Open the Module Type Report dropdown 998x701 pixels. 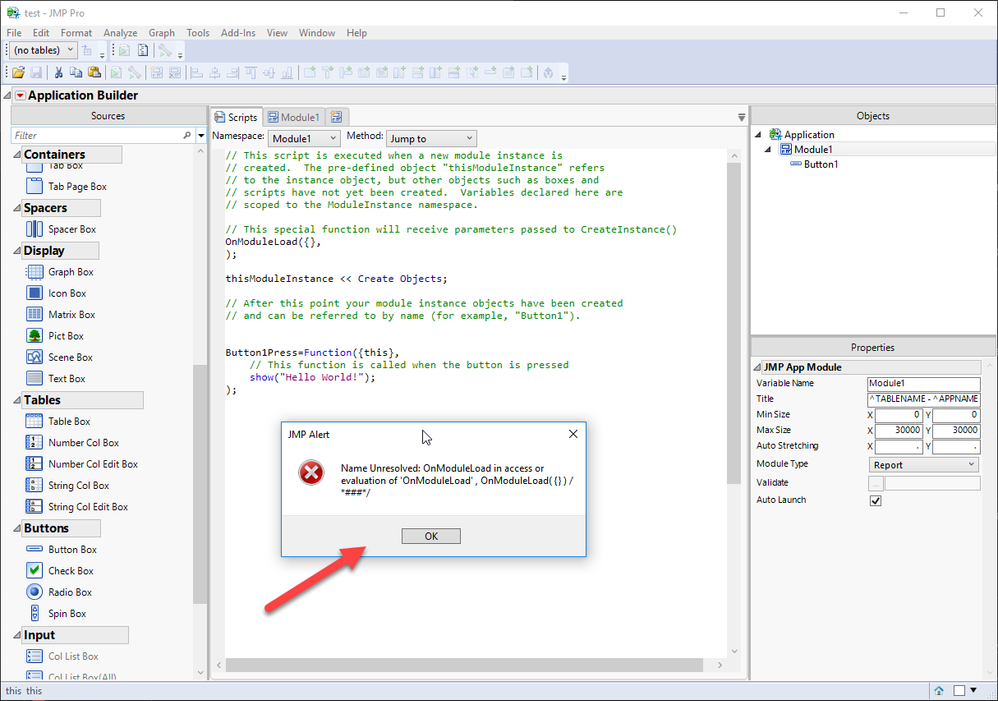[924, 465]
